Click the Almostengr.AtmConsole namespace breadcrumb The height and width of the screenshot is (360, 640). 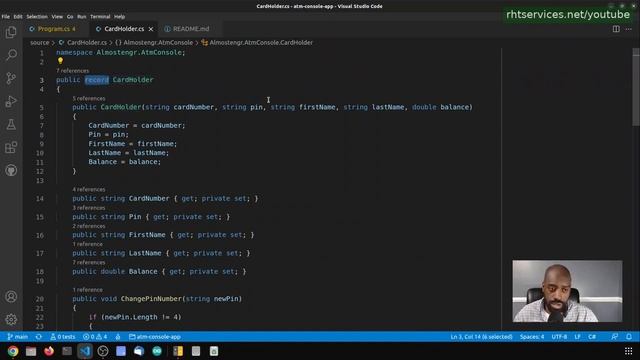point(154,42)
